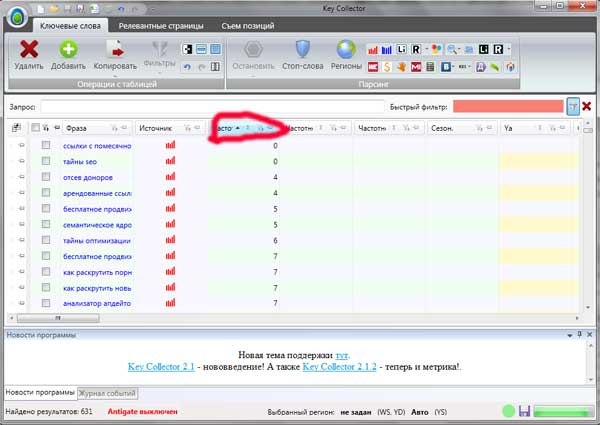Click the Копировать document icon
600x425 pixels.
(115, 49)
